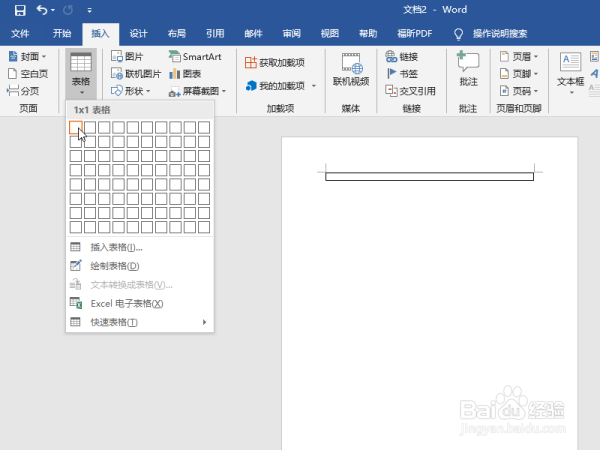600x450 pixels.
Task: Open the 封面 cover page dropdown
Action: (28, 57)
